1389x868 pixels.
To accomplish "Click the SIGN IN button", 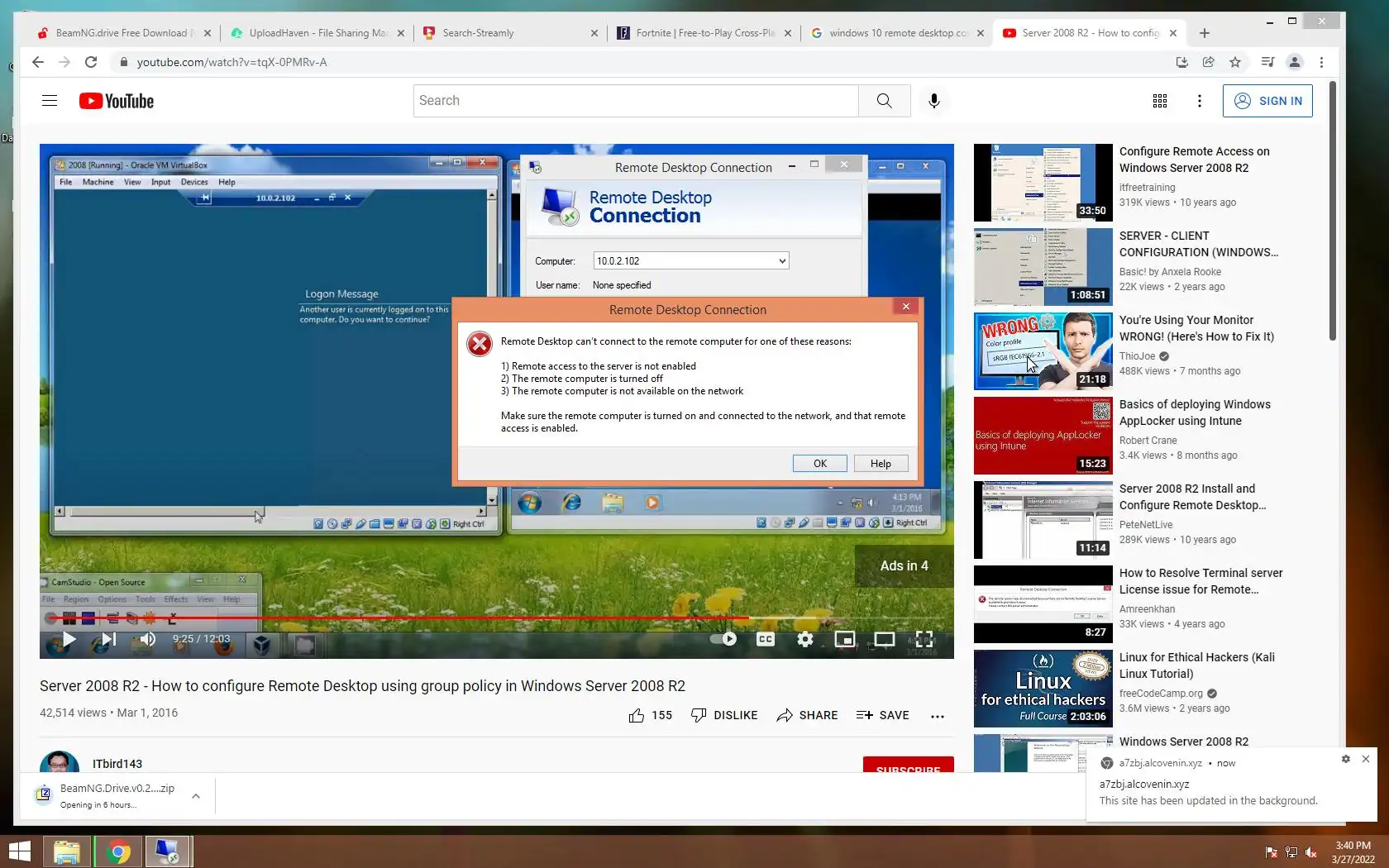I will coord(1267,101).
